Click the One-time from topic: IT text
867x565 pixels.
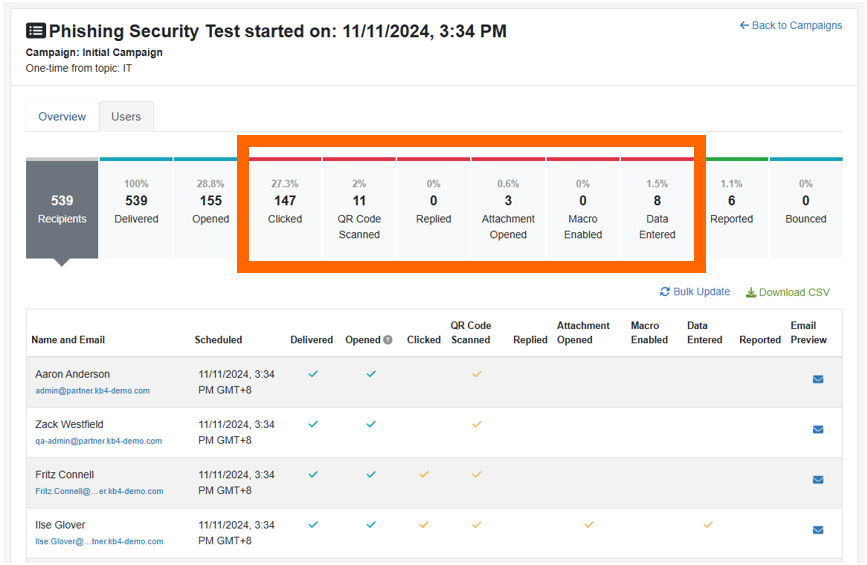[x=79, y=69]
